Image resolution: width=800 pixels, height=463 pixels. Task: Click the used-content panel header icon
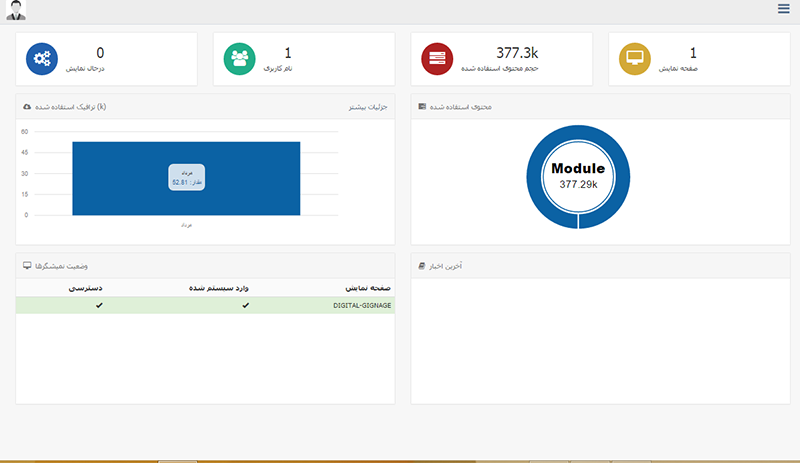[x=422, y=107]
